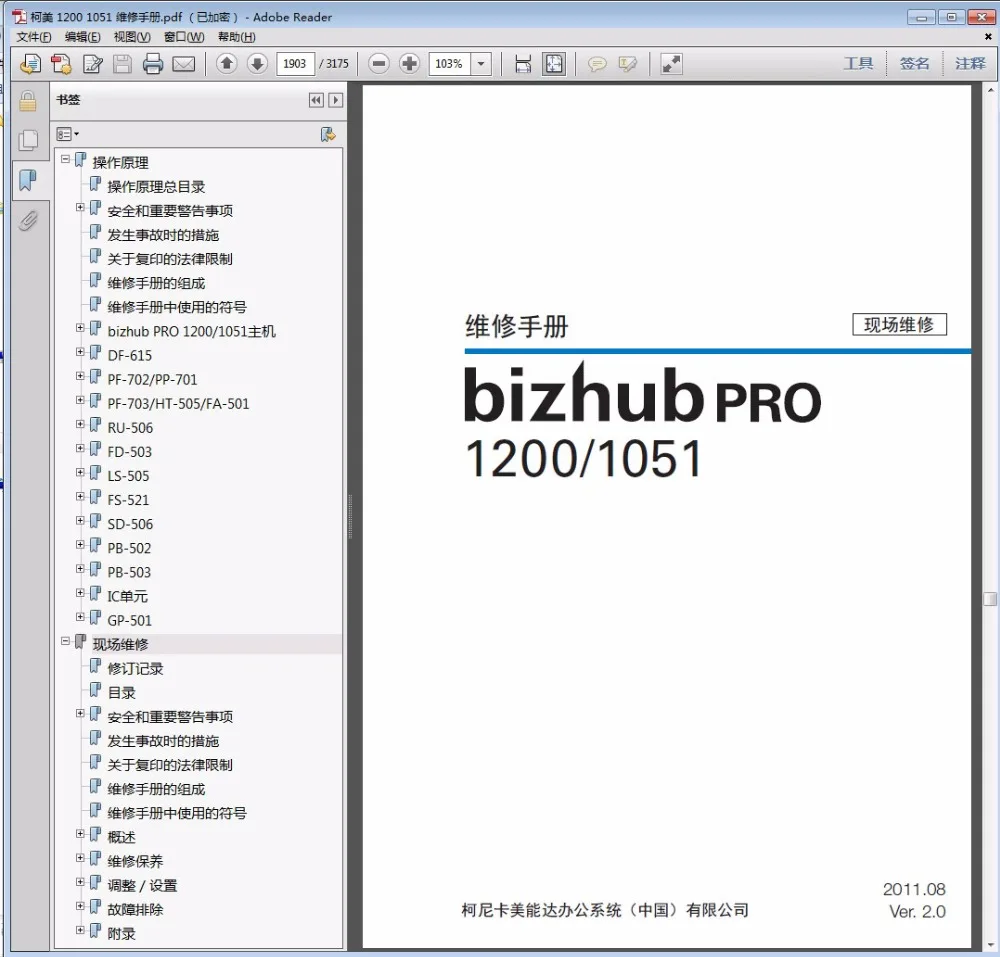Click scrollbar up arrow of document
The height and width of the screenshot is (957, 1000).
click(990, 91)
